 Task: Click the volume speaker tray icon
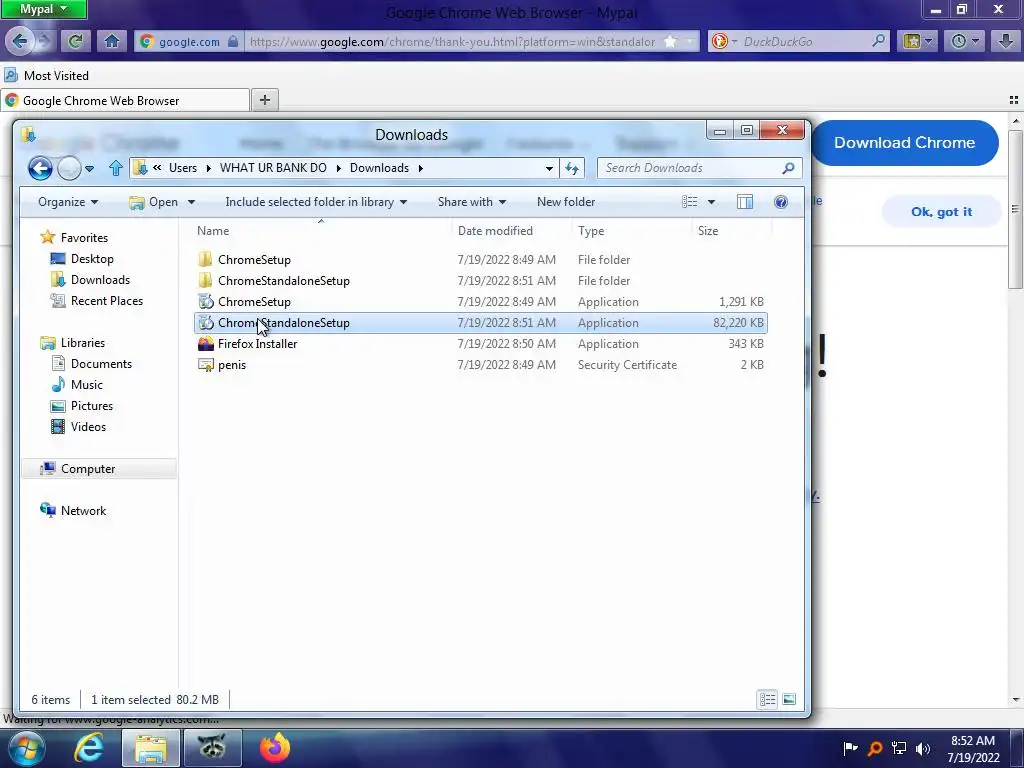923,748
